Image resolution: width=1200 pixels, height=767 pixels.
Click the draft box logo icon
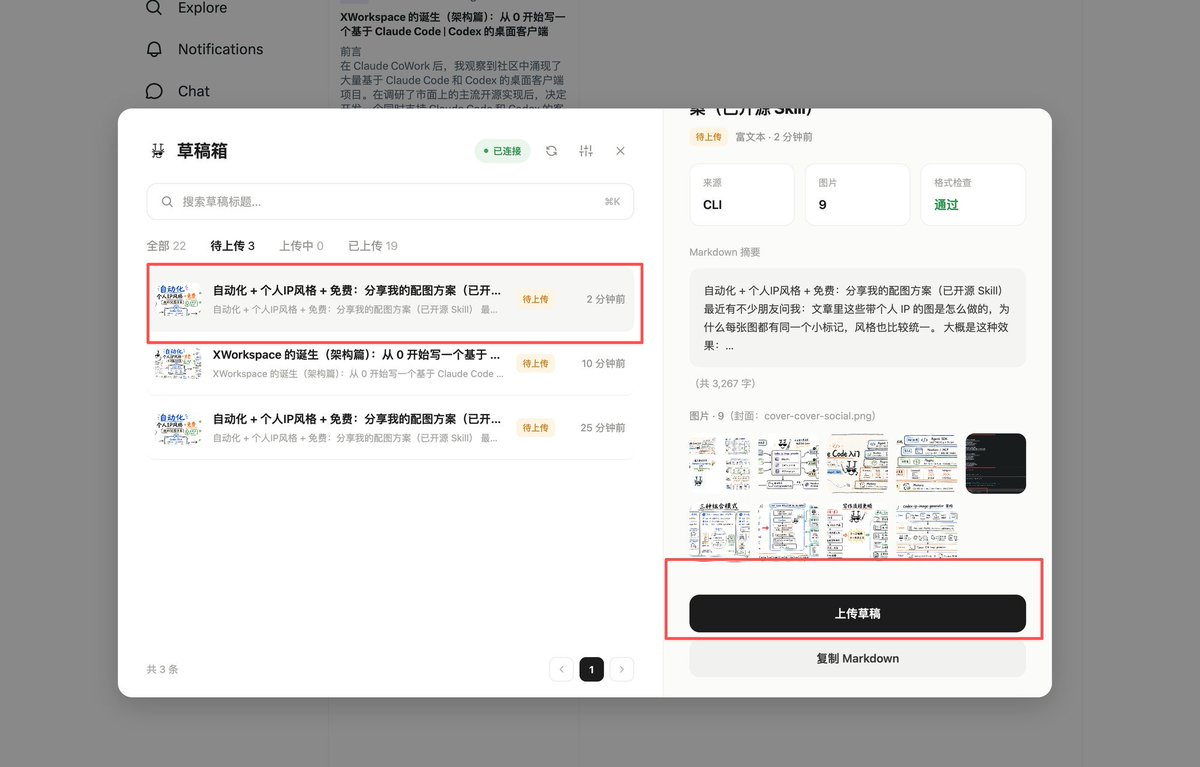[x=157, y=151]
